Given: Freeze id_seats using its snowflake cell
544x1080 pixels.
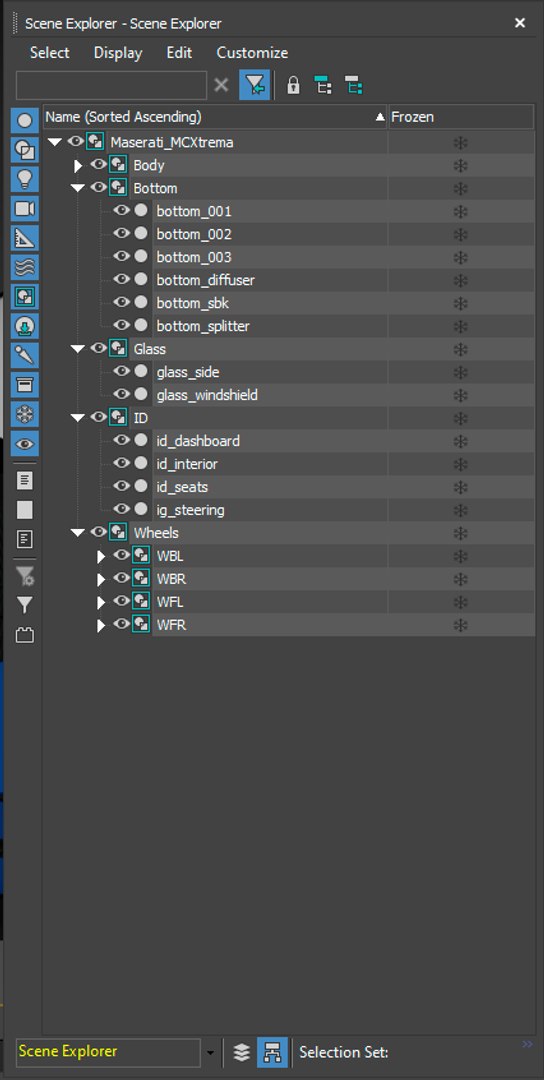Looking at the screenshot, I should [460, 487].
